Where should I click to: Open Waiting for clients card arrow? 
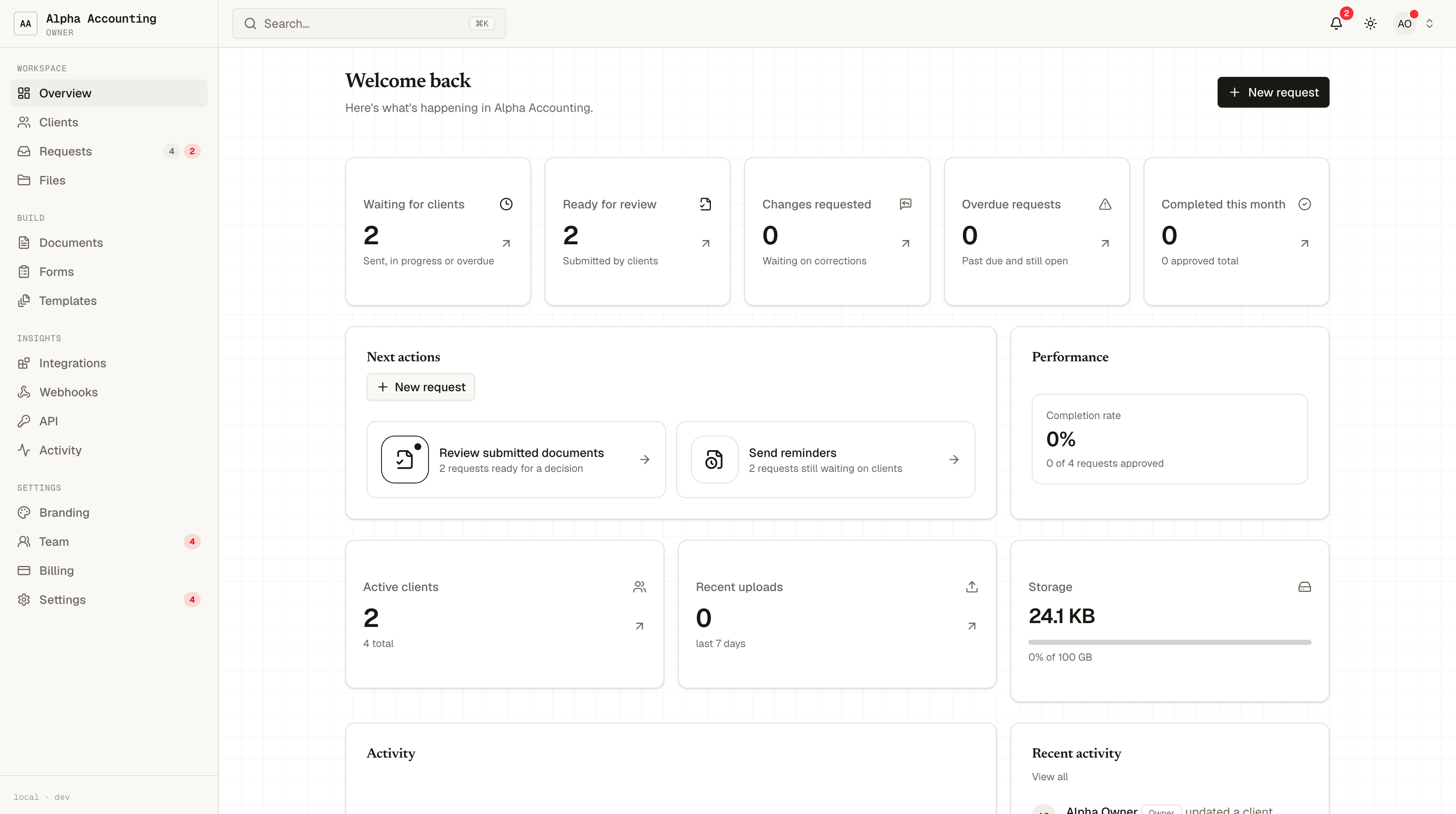[506, 243]
